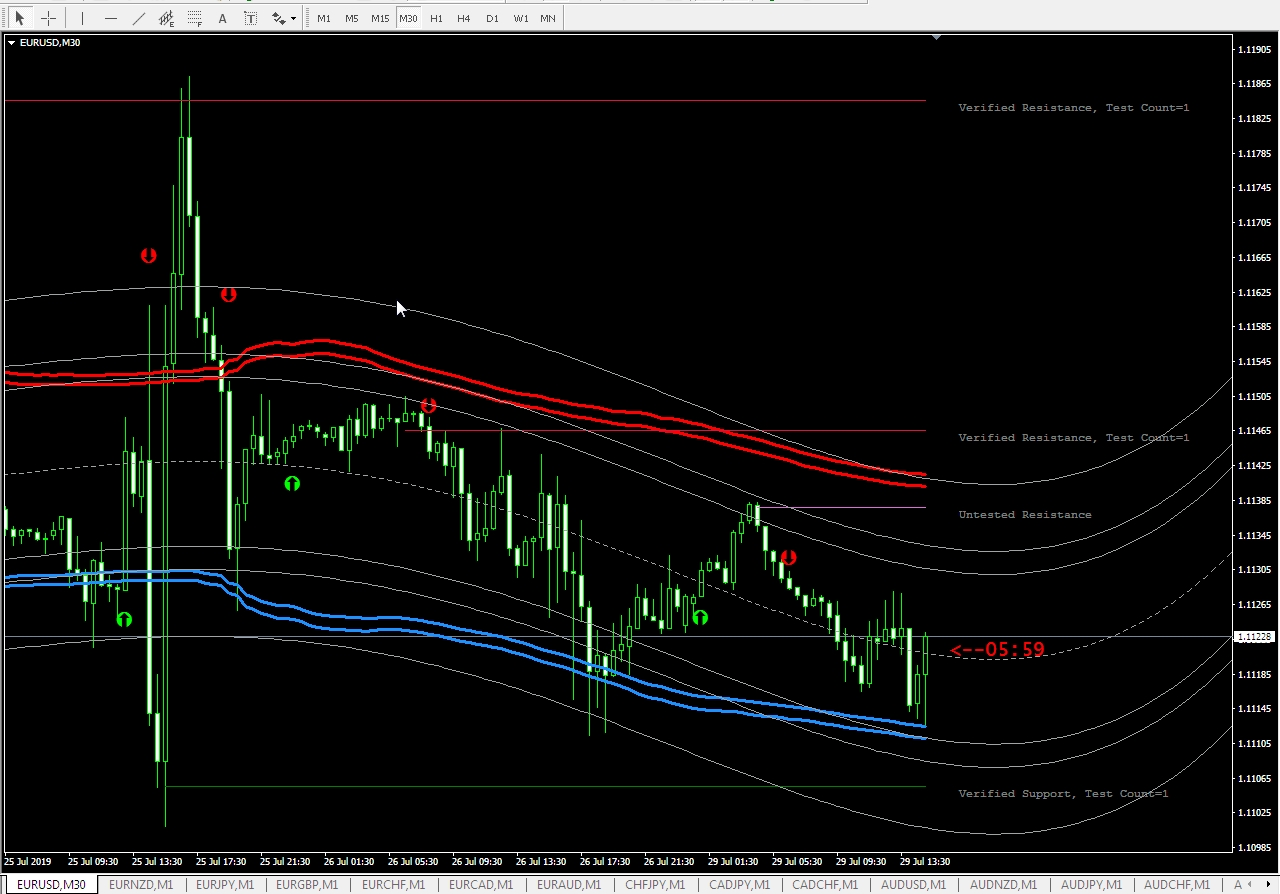Open the EURCHF,M1 chart tab

(393, 885)
